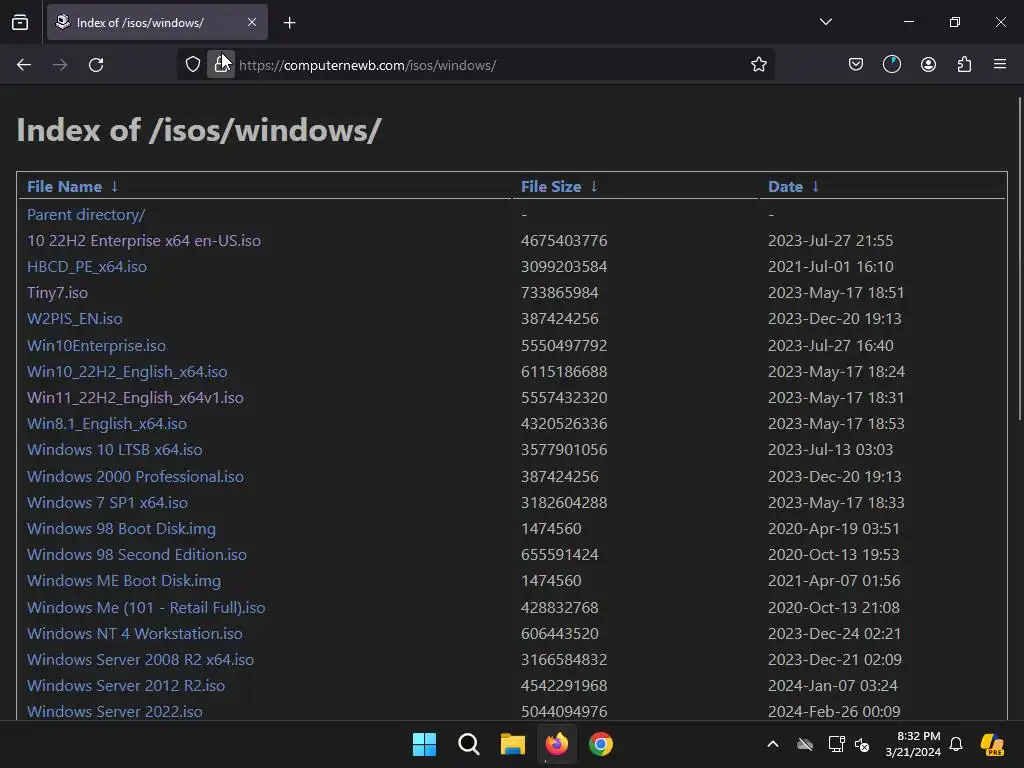Open the muted volume tray icon
The height and width of the screenshot is (768, 1024).
point(862,744)
